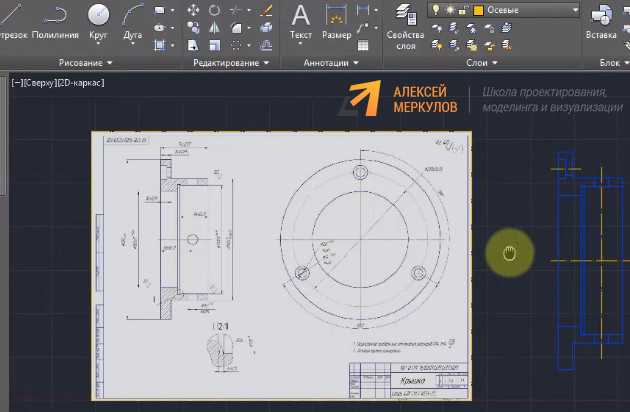This screenshot has width=630, height=412.
Task: Open the Hatch tool dropdown arrow
Action: pos(172,45)
